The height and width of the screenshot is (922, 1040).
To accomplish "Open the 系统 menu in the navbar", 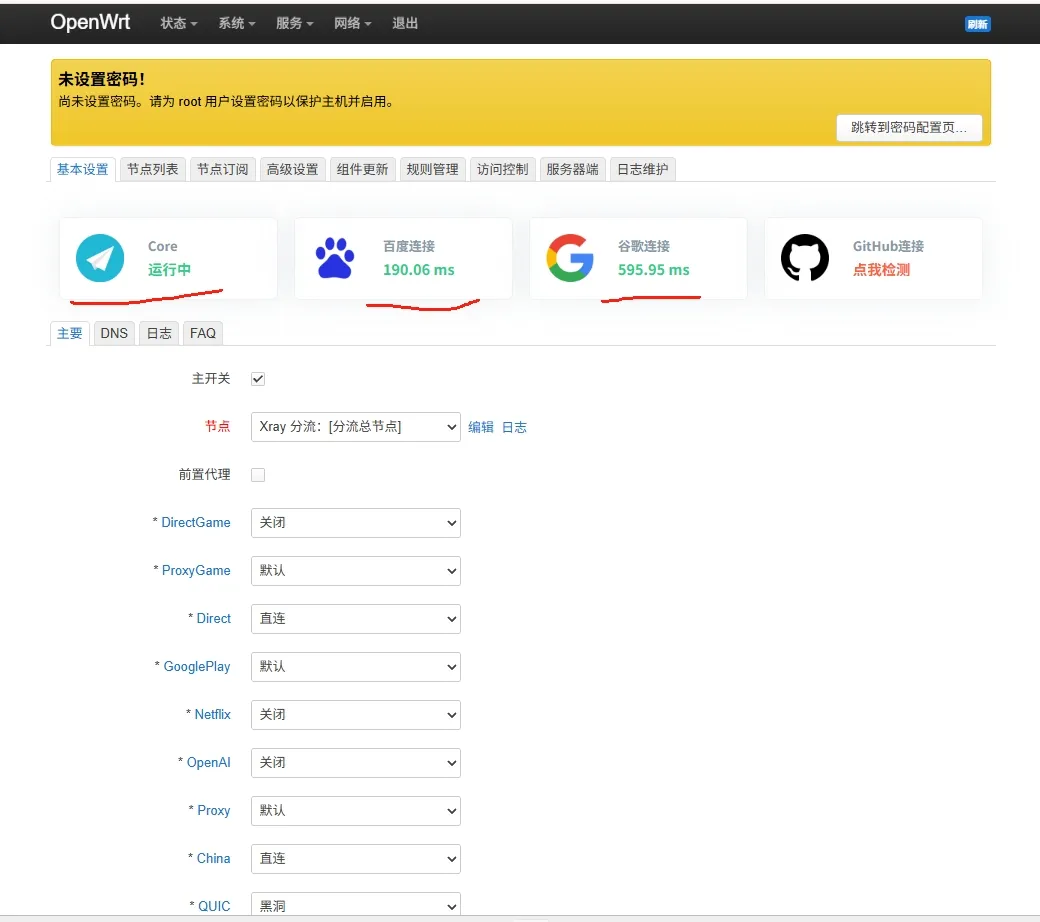I will tap(237, 23).
